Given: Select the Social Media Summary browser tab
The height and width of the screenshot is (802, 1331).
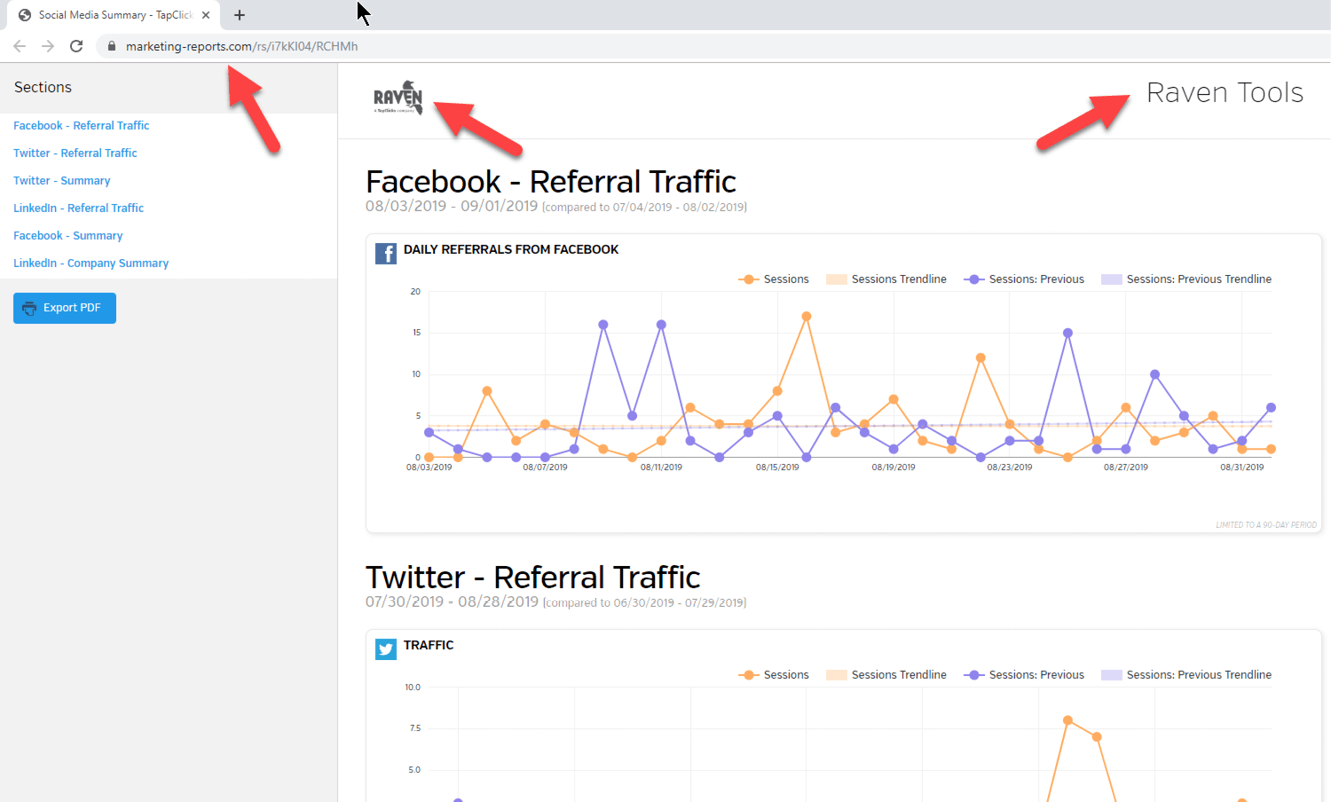Looking at the screenshot, I should [113, 15].
